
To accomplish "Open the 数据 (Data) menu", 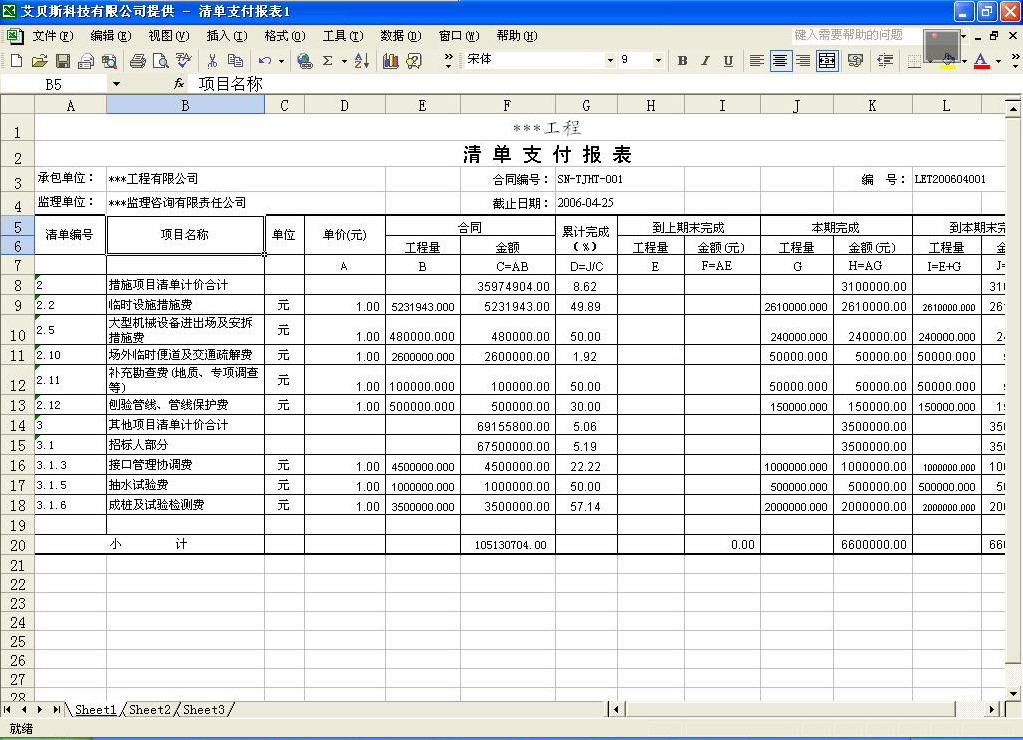I will (401, 36).
